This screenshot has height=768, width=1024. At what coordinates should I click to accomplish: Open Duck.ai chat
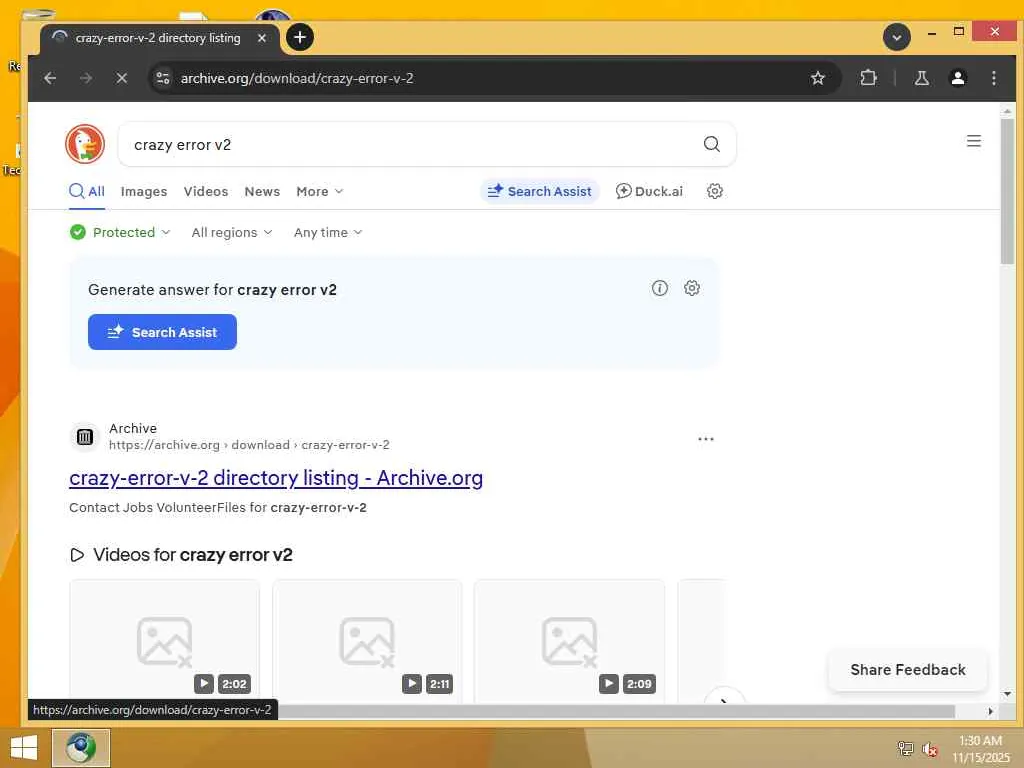[x=649, y=191]
